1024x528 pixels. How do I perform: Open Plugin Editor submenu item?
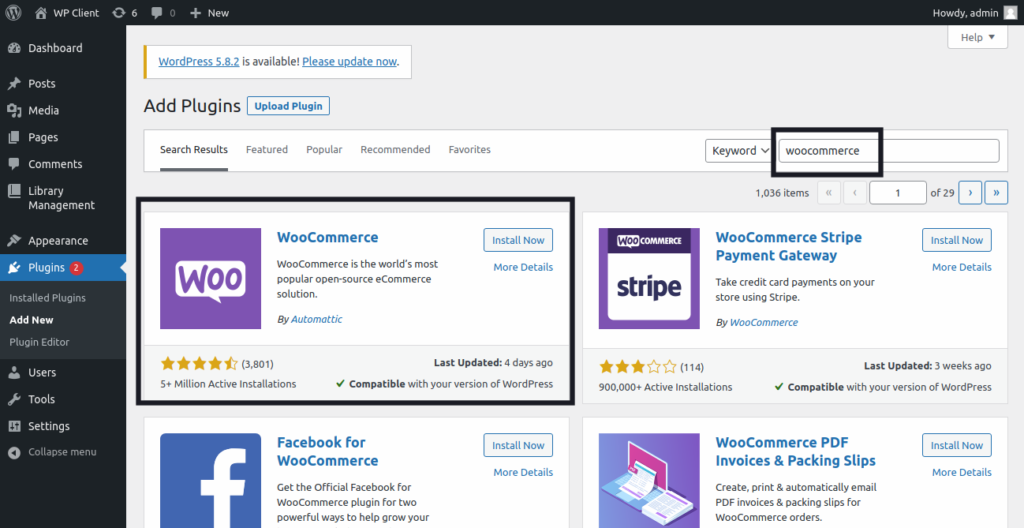39,342
